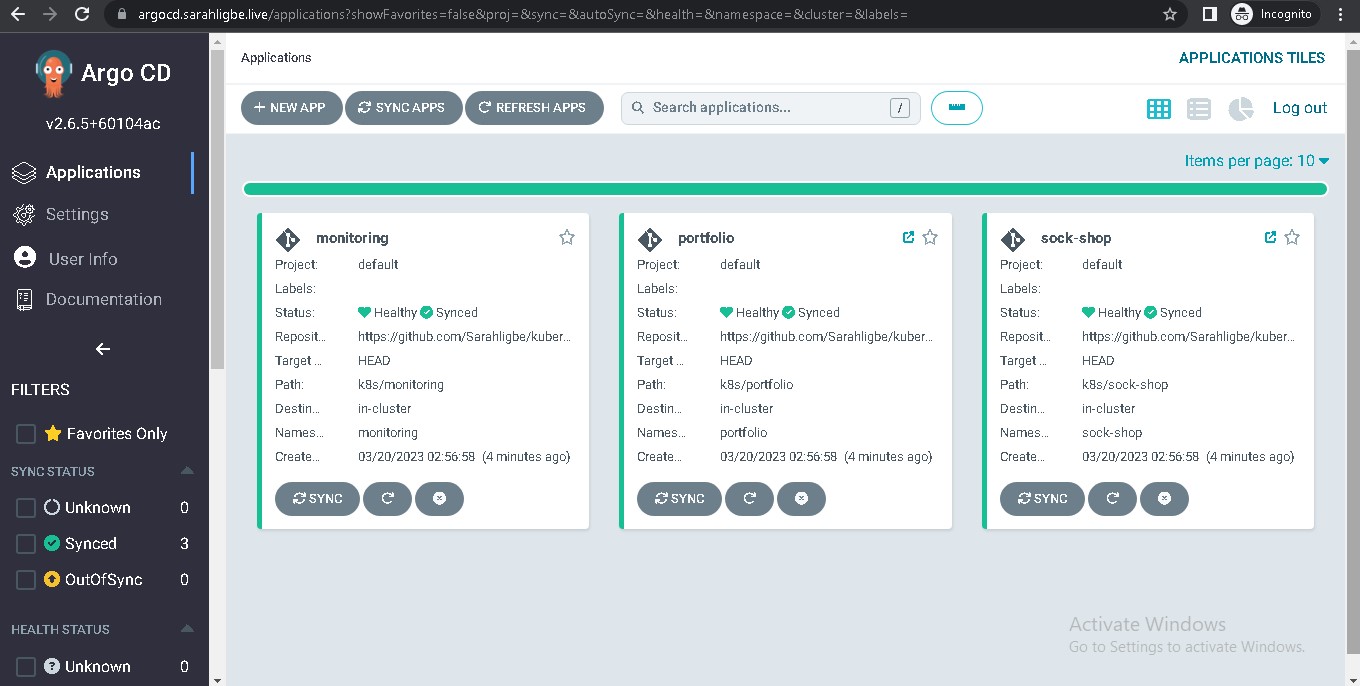The image size is (1360, 686).
Task: Click the version v2.6.5+60104ac text
Action: (x=103, y=124)
